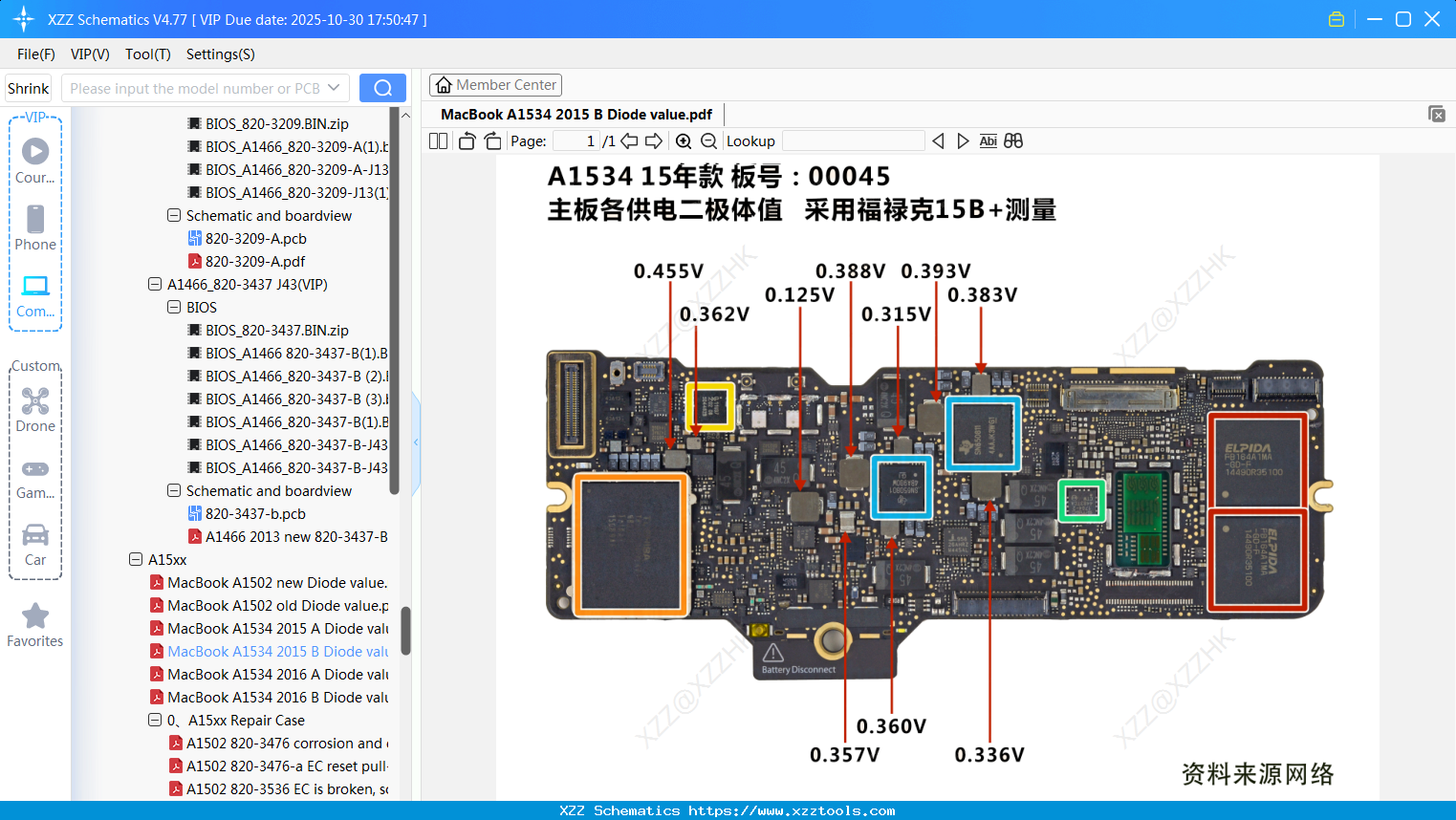The height and width of the screenshot is (820, 1456).
Task: Open the model number dropdown arrow
Action: coord(334,88)
